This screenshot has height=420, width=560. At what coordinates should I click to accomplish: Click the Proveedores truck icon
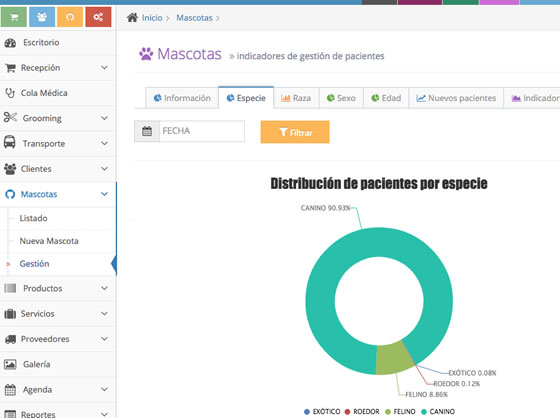point(10,339)
